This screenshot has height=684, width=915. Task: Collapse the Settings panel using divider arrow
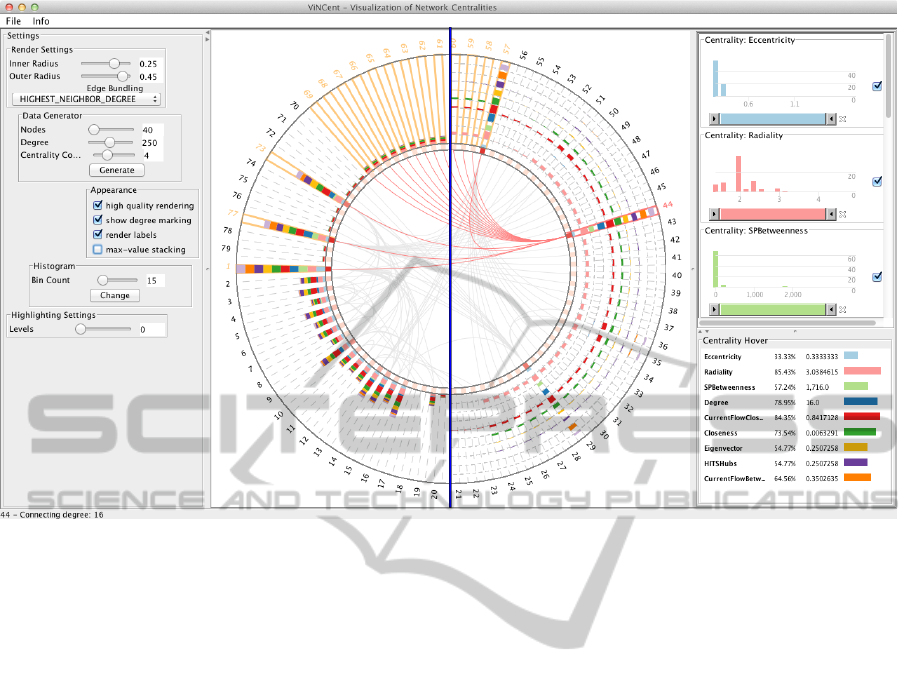207,34
